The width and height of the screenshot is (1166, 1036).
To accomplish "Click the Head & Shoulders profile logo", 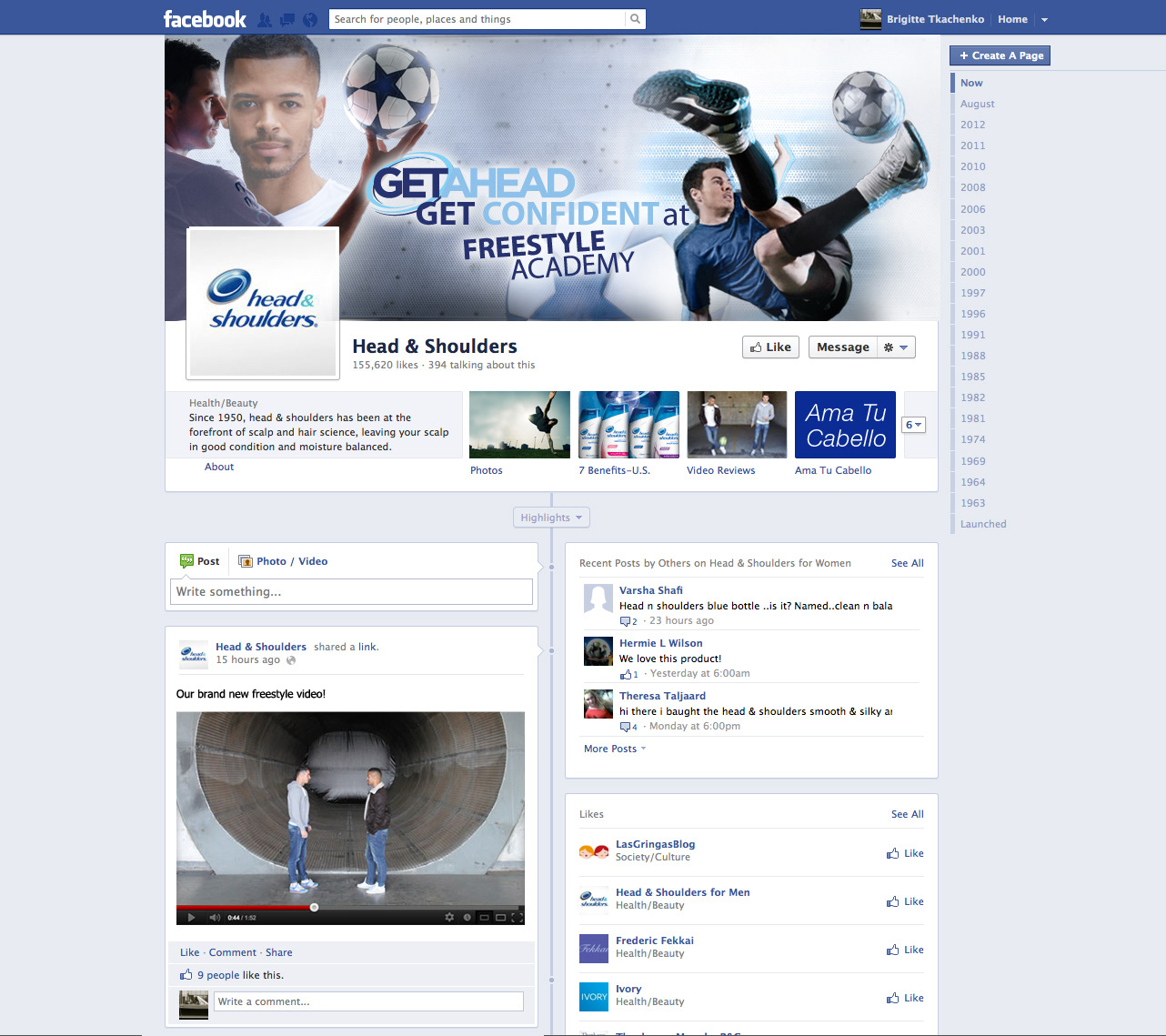I will pyautogui.click(x=263, y=303).
